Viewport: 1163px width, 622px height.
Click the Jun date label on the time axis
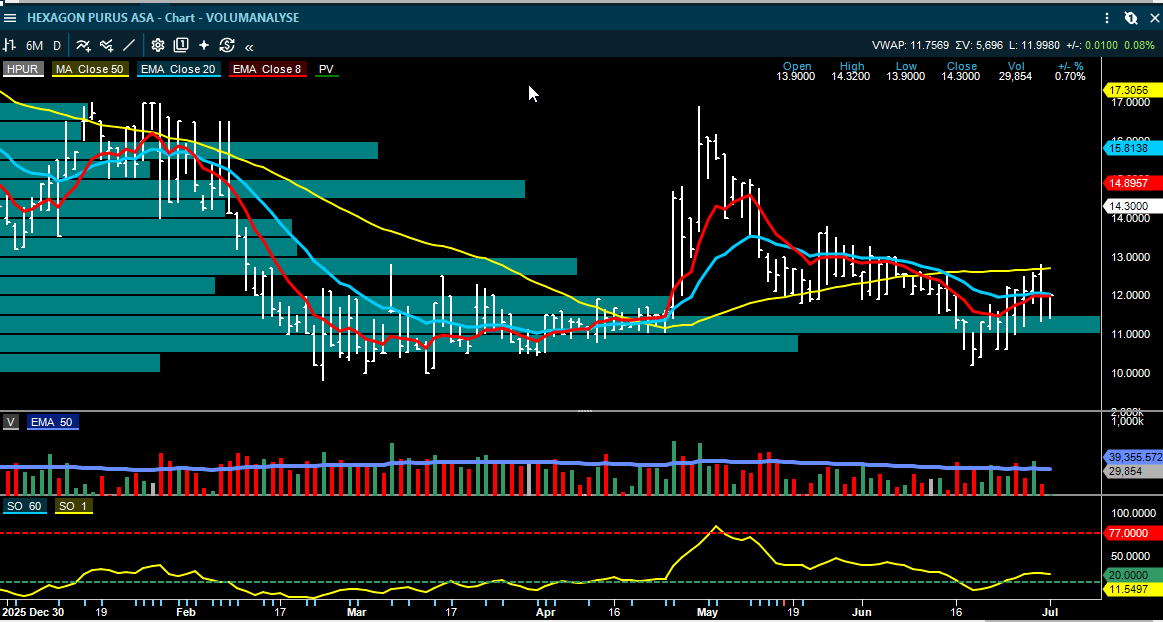[863, 613]
